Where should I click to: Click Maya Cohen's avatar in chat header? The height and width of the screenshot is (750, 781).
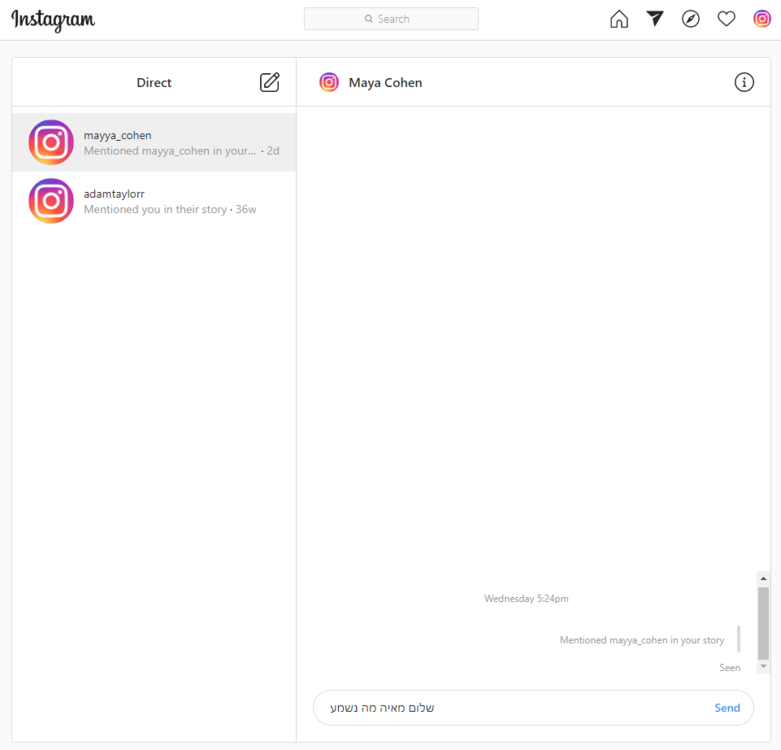(329, 83)
